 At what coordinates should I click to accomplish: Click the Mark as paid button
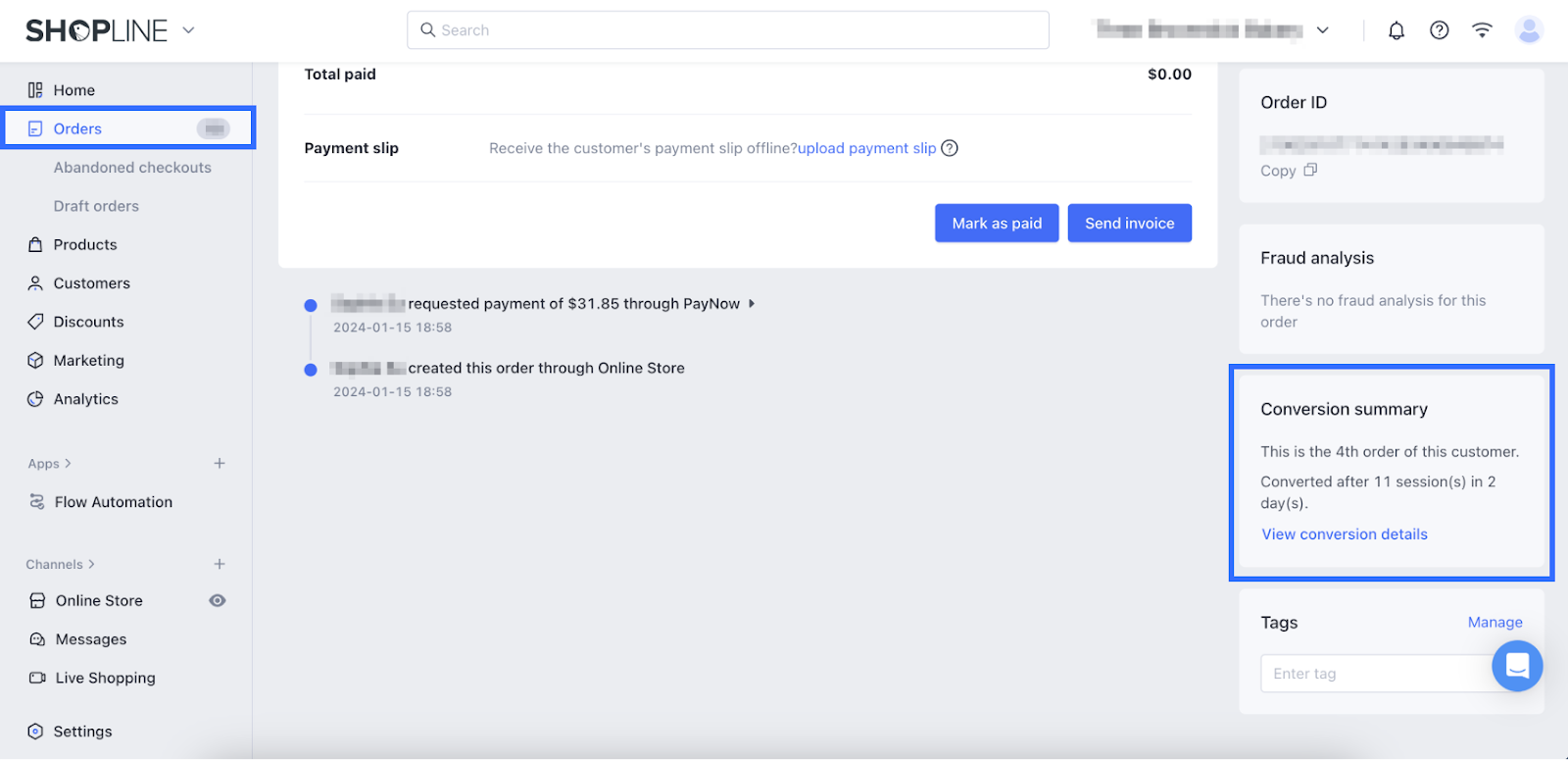pyautogui.click(x=997, y=224)
